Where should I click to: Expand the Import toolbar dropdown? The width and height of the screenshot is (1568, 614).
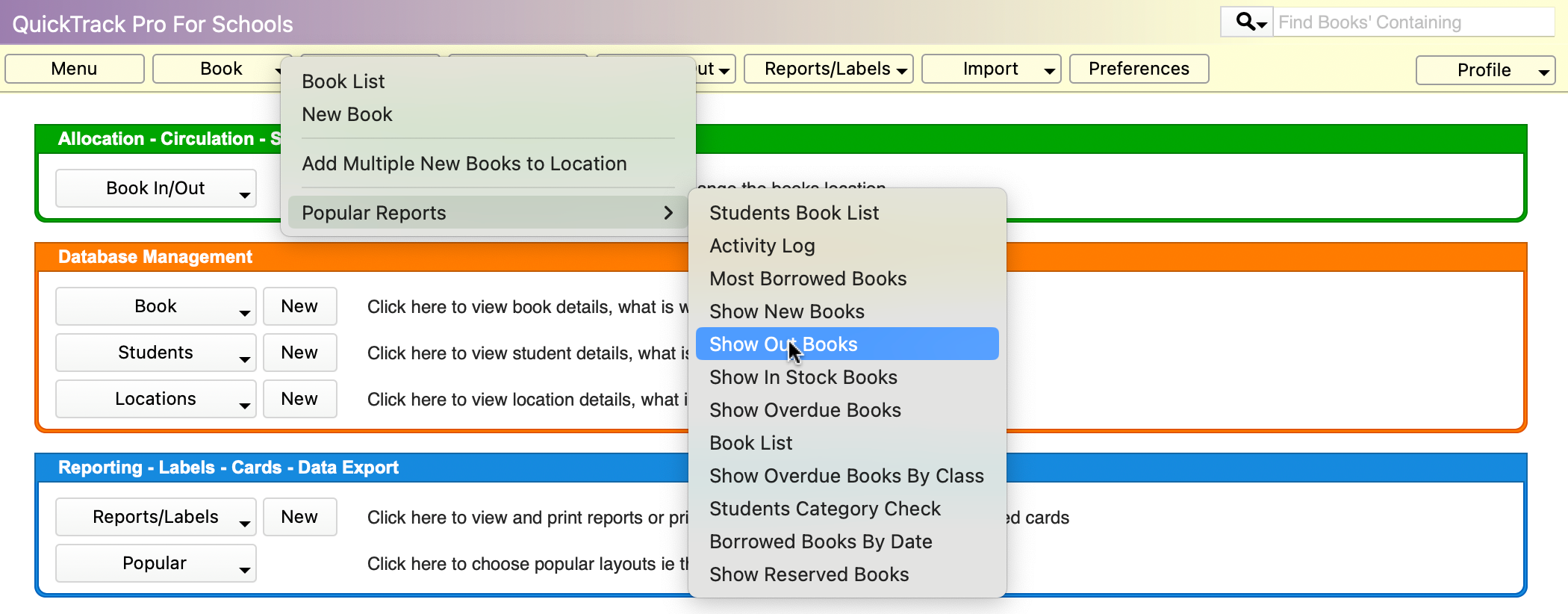[991, 69]
